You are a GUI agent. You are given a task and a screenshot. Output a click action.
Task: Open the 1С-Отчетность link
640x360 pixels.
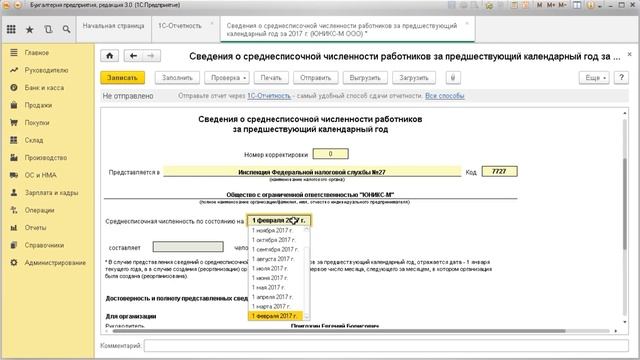[x=269, y=96]
